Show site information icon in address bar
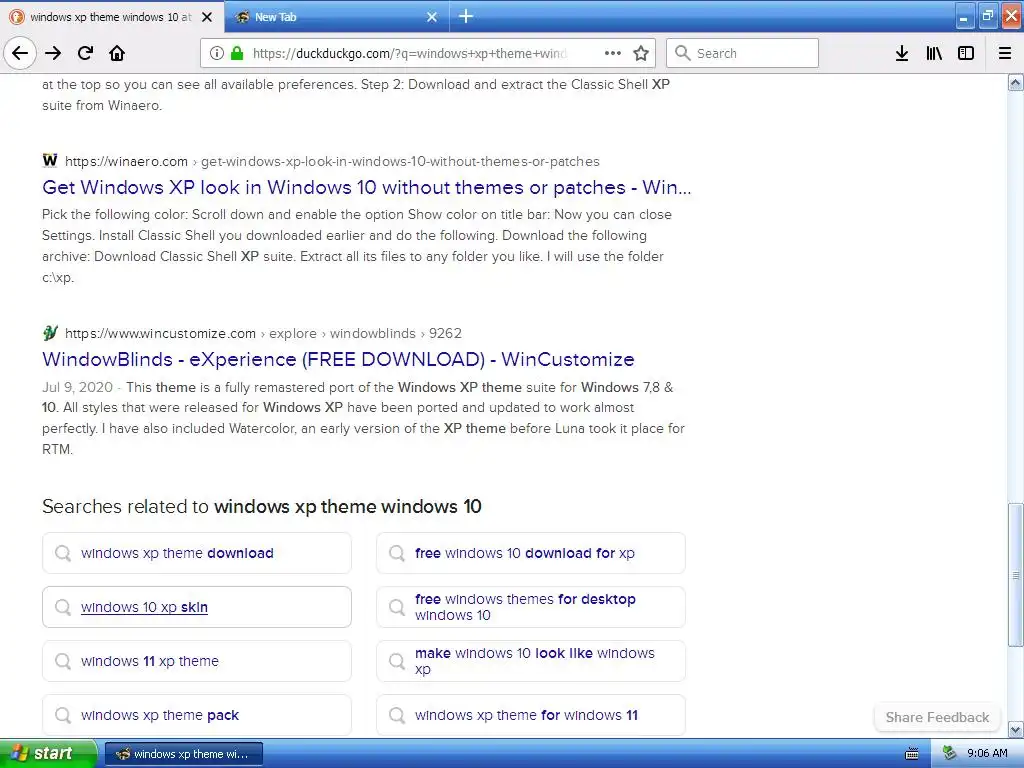This screenshot has width=1024, height=768. (217, 53)
